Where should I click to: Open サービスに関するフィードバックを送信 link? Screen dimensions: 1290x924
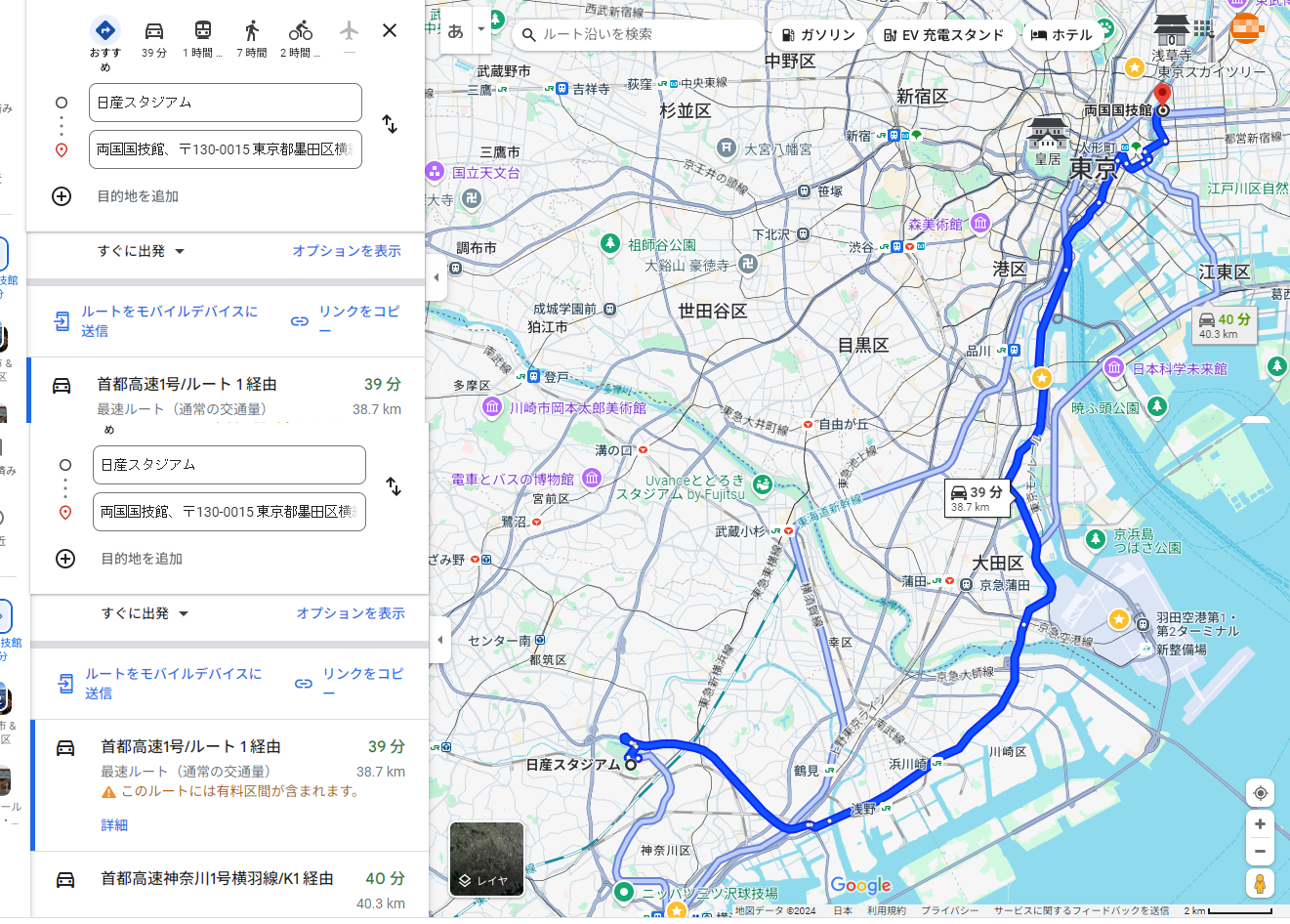pos(1081,910)
